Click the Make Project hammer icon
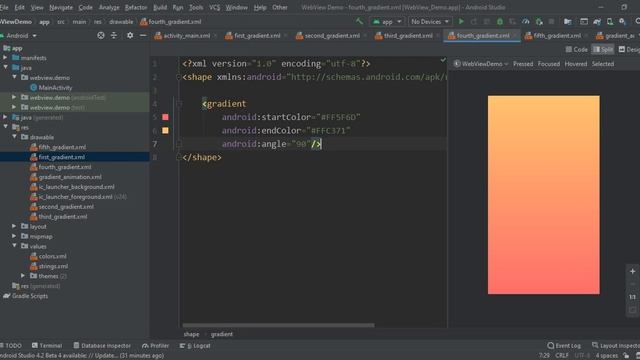This screenshot has width=640, height=360. click(359, 21)
